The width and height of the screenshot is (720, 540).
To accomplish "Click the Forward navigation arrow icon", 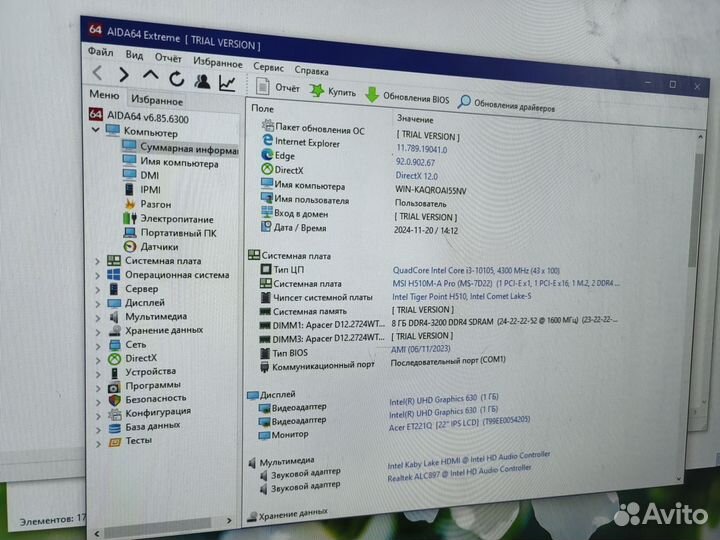I will click(x=124, y=75).
